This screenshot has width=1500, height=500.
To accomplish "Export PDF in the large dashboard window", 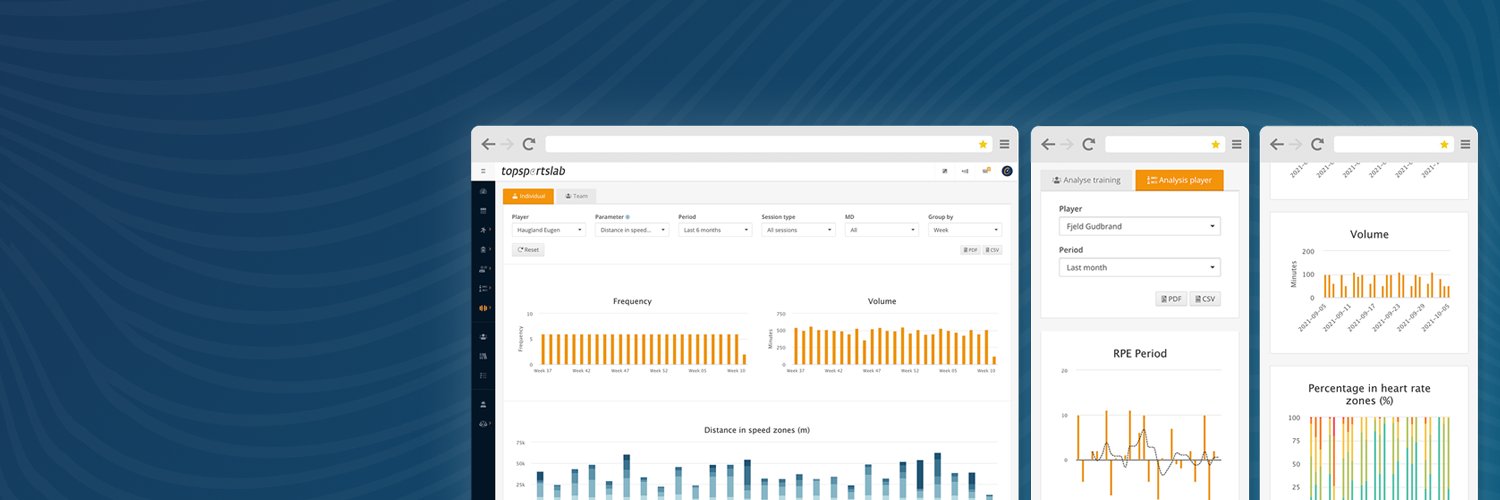I will [x=970, y=250].
